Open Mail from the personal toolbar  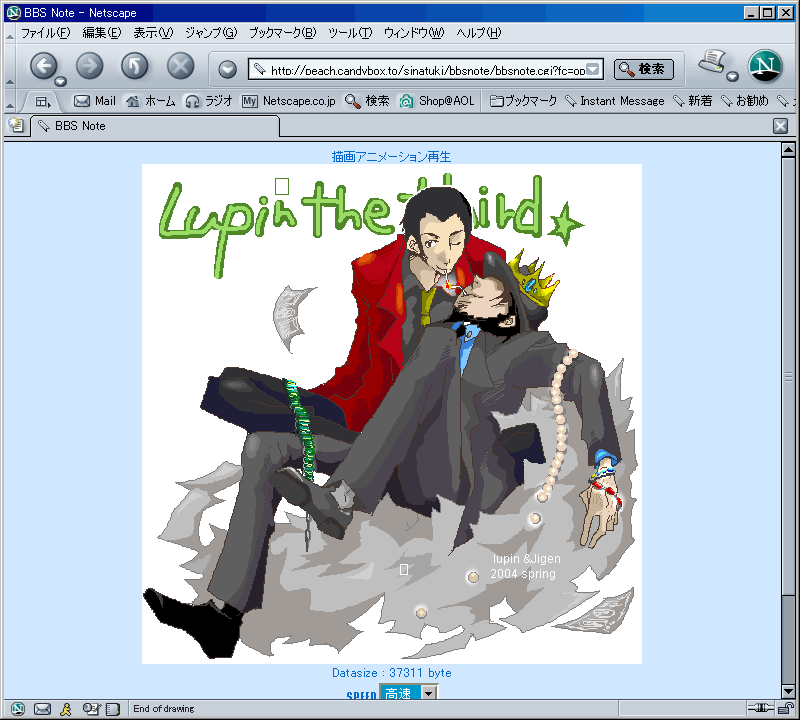tap(95, 101)
